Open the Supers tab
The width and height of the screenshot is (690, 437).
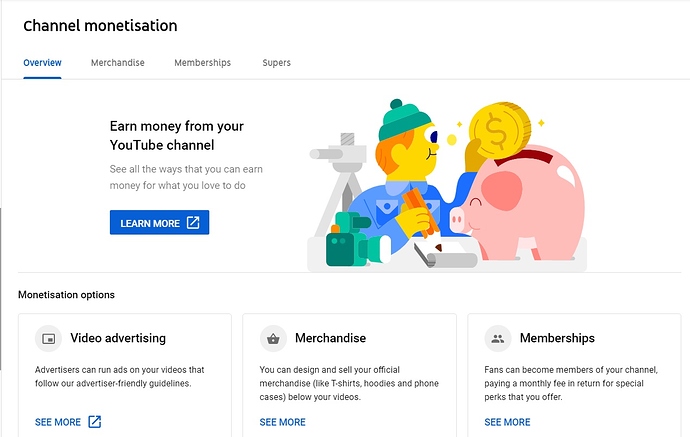pos(276,63)
